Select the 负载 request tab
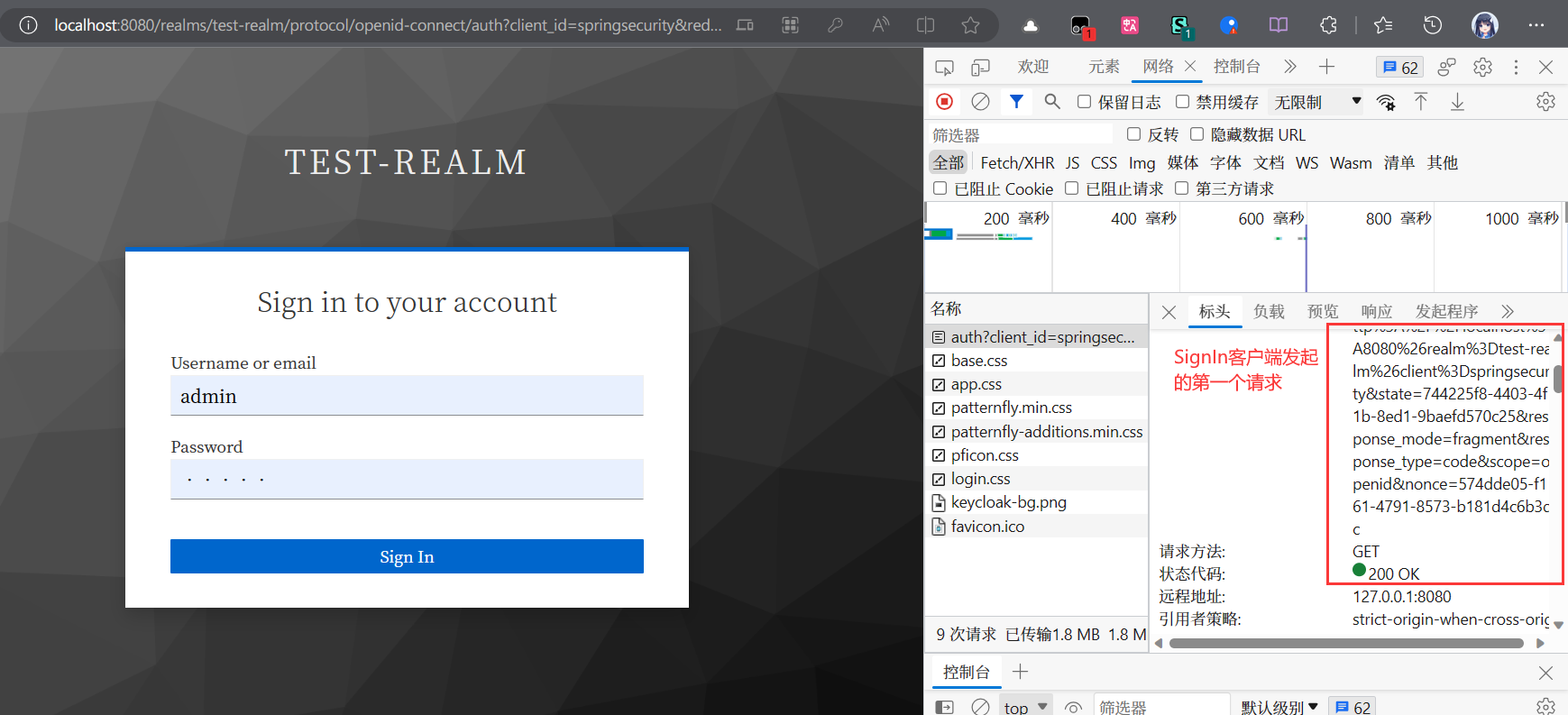The image size is (1568, 715). (1269, 311)
